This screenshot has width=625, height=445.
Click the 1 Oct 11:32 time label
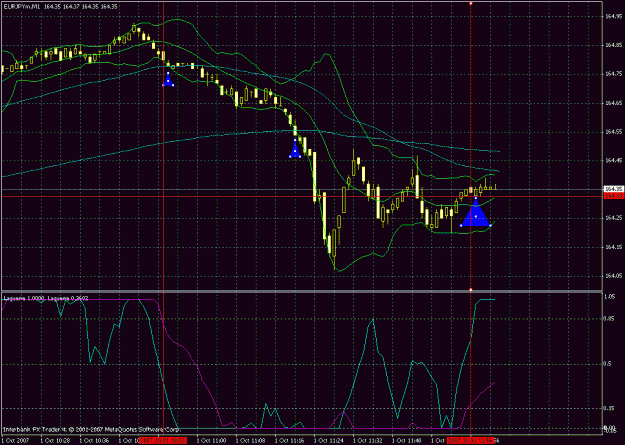pos(366,441)
